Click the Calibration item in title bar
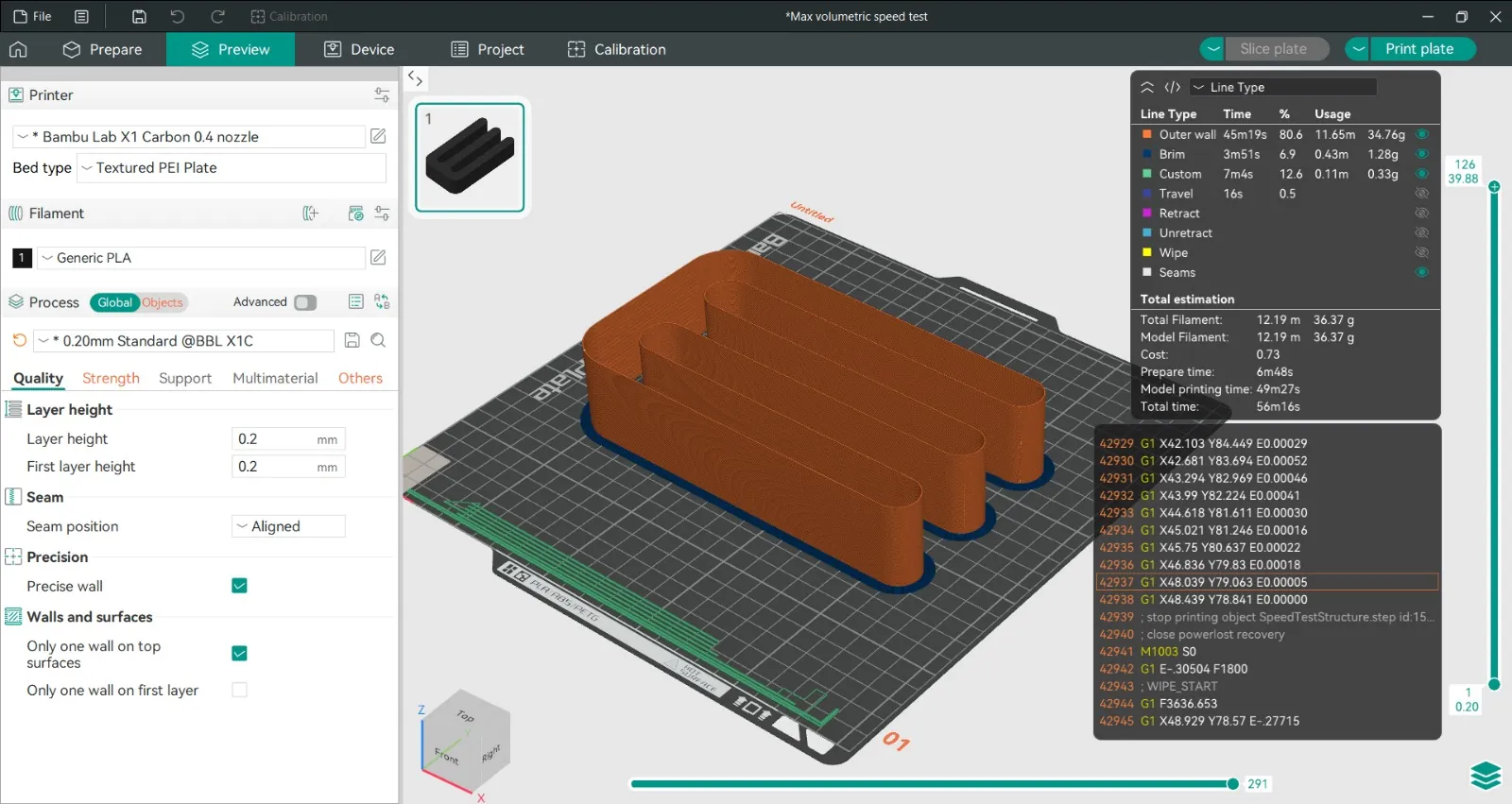This screenshot has height=804, width=1512. click(x=289, y=16)
